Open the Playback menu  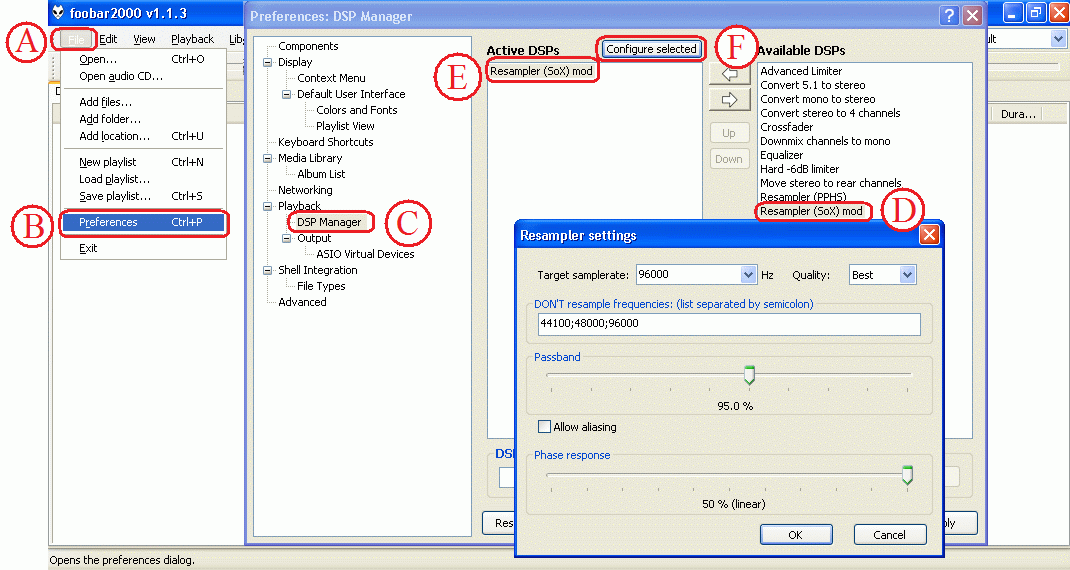192,40
